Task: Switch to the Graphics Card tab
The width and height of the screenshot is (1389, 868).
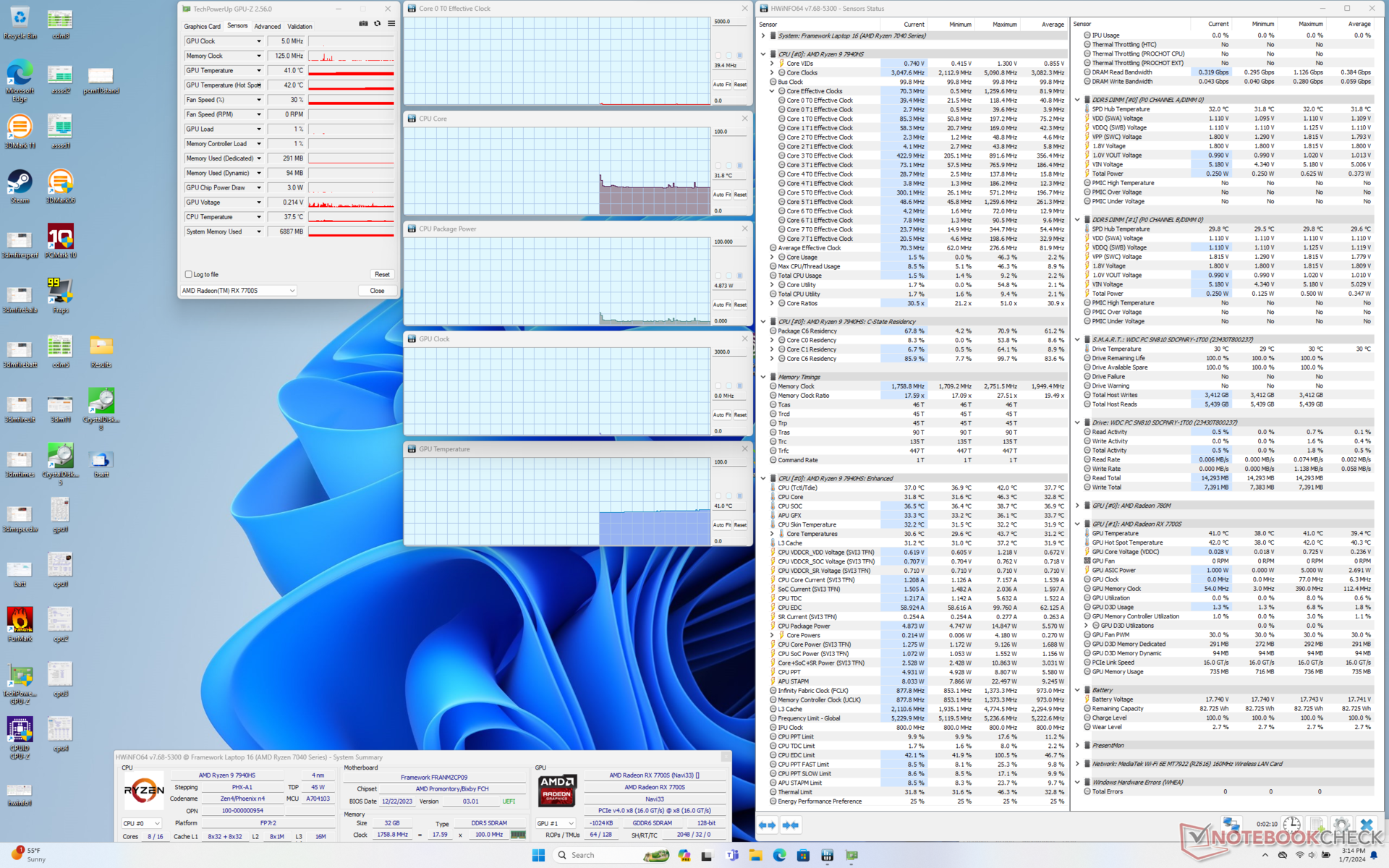Action: [x=202, y=26]
